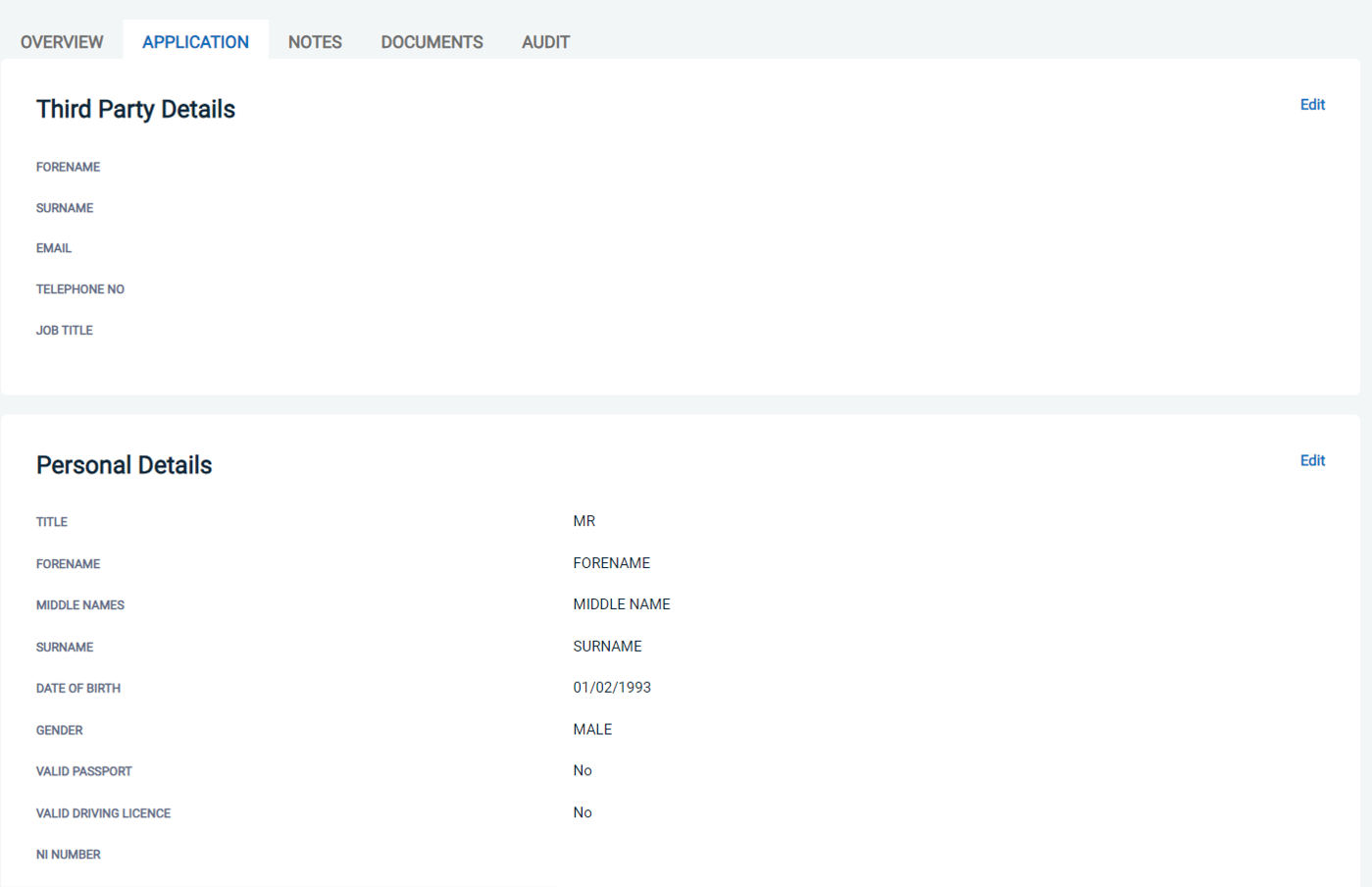Click the Third Party Details heading
Image resolution: width=1372 pixels, height=887 pixels.
click(x=135, y=109)
